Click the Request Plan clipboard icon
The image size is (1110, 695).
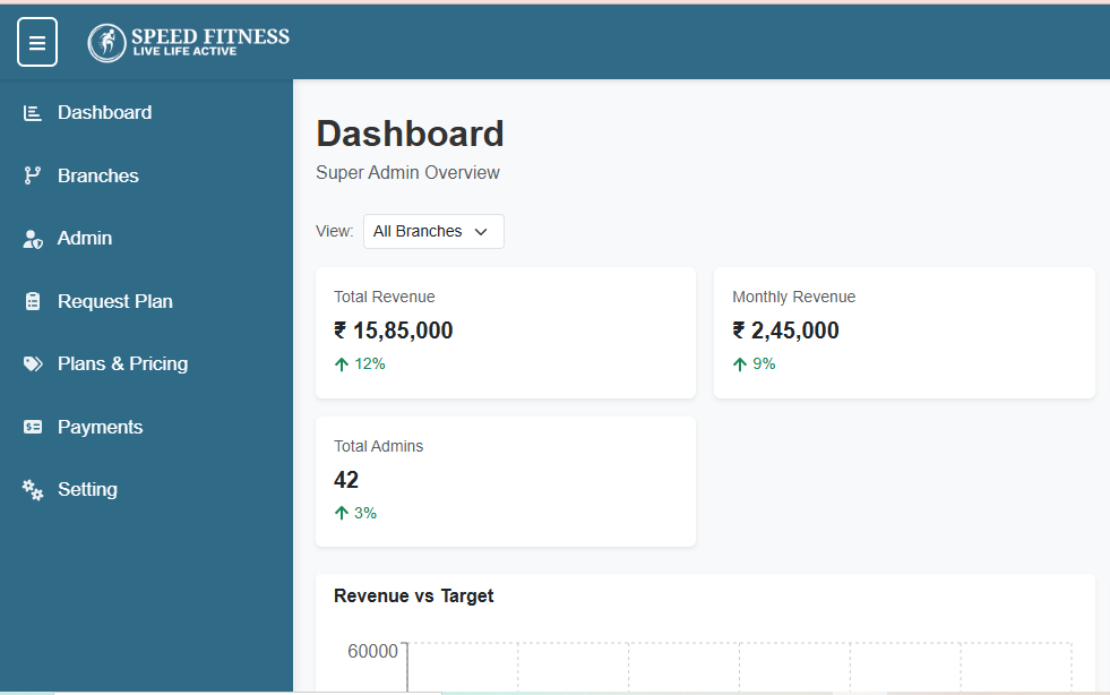[33, 301]
